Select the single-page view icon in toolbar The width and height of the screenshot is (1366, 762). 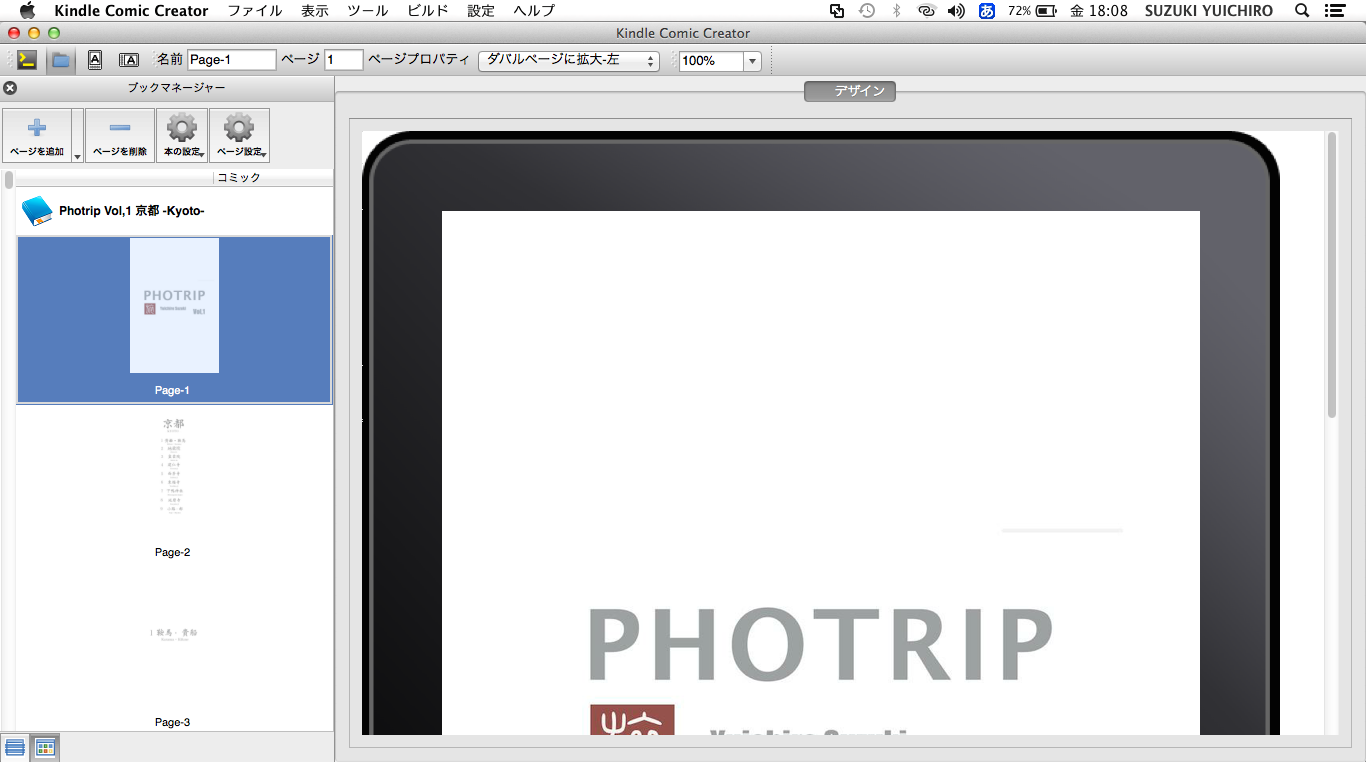coord(95,60)
